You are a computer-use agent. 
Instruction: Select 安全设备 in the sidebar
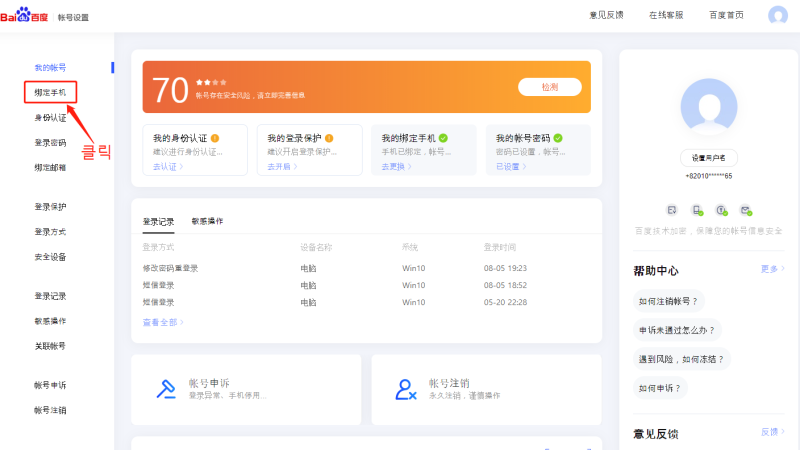(50, 257)
